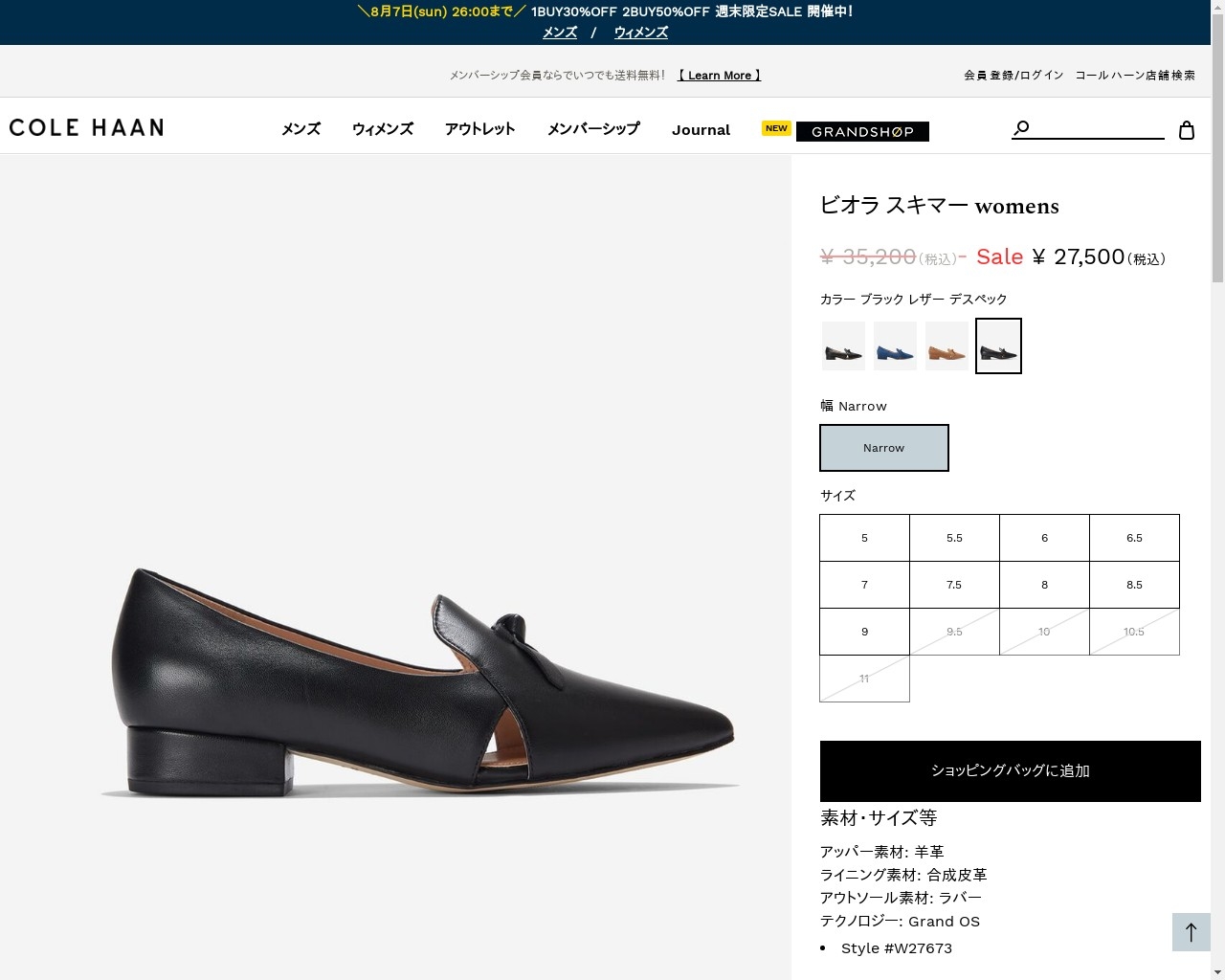The height and width of the screenshot is (980, 1225).
Task: Open the メンバーシップ menu
Action: click(593, 129)
